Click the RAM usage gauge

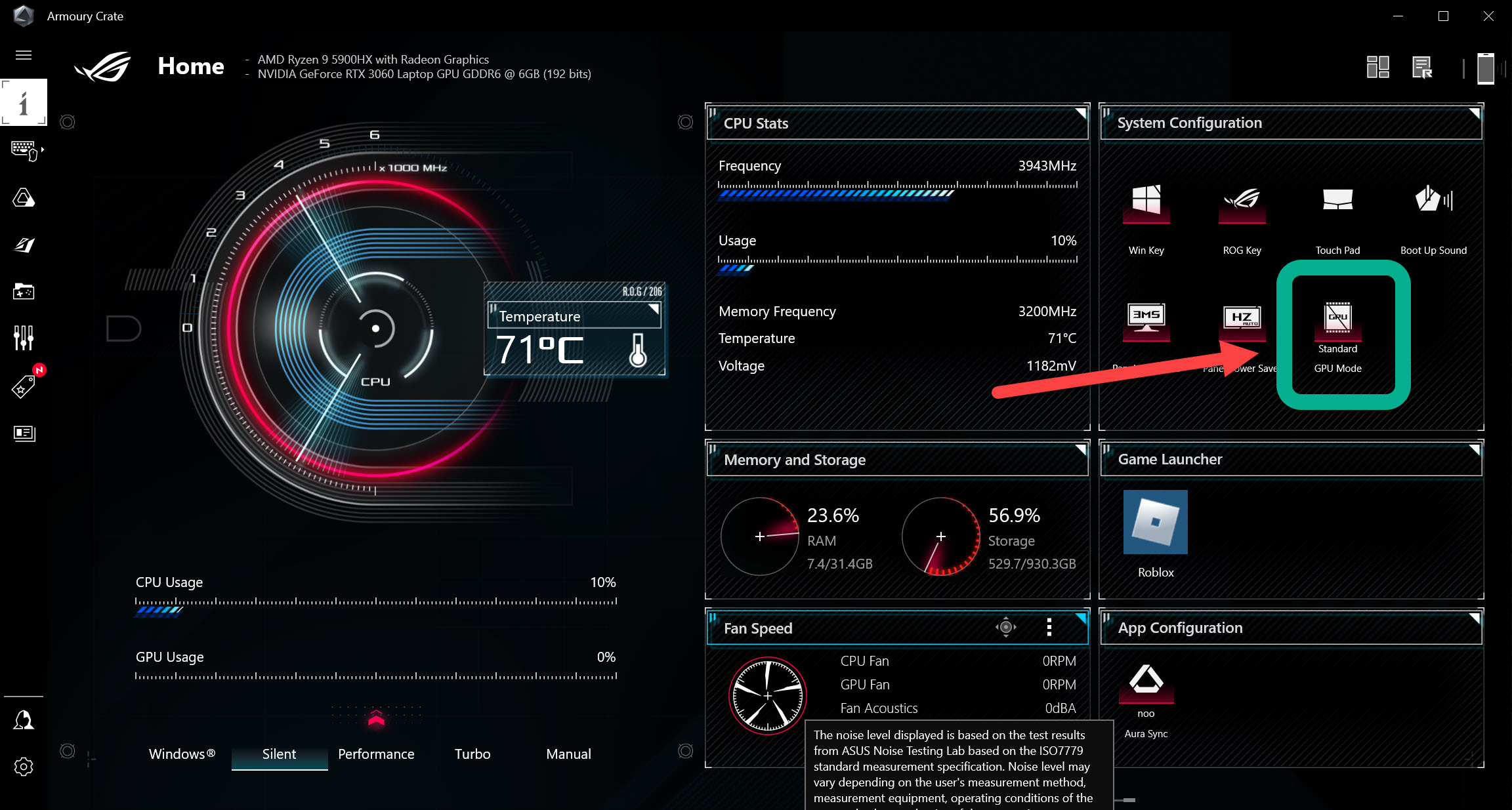pos(760,537)
